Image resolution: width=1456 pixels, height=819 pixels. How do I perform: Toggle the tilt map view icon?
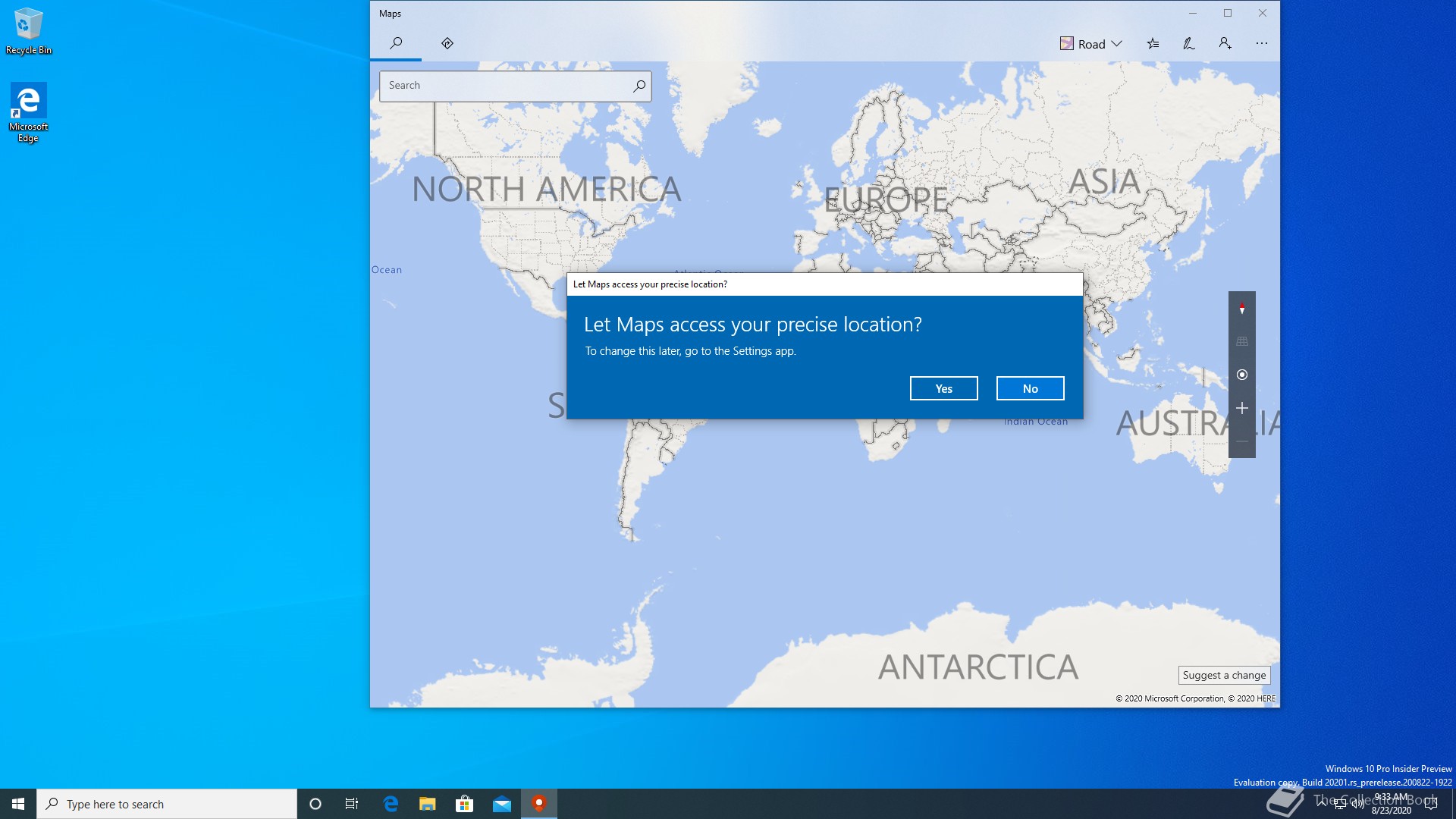(1241, 341)
